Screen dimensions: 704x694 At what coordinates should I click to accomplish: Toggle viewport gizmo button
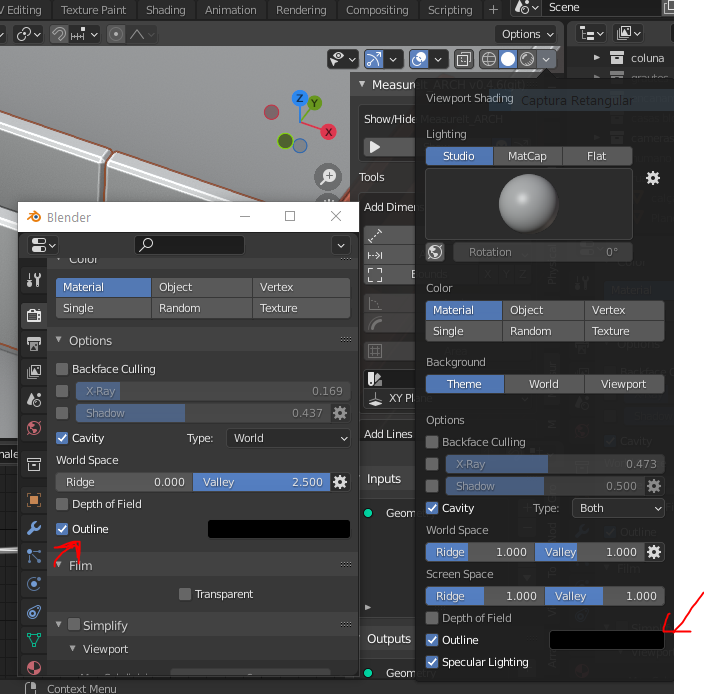(374, 59)
